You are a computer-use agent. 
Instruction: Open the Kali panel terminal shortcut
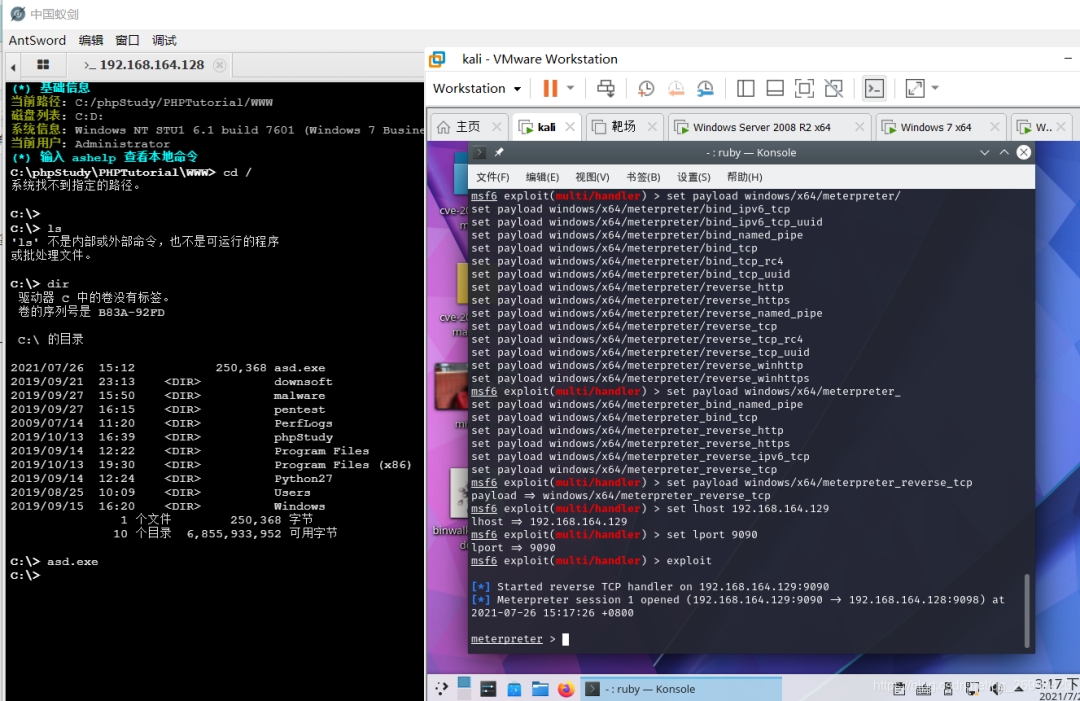click(488, 689)
